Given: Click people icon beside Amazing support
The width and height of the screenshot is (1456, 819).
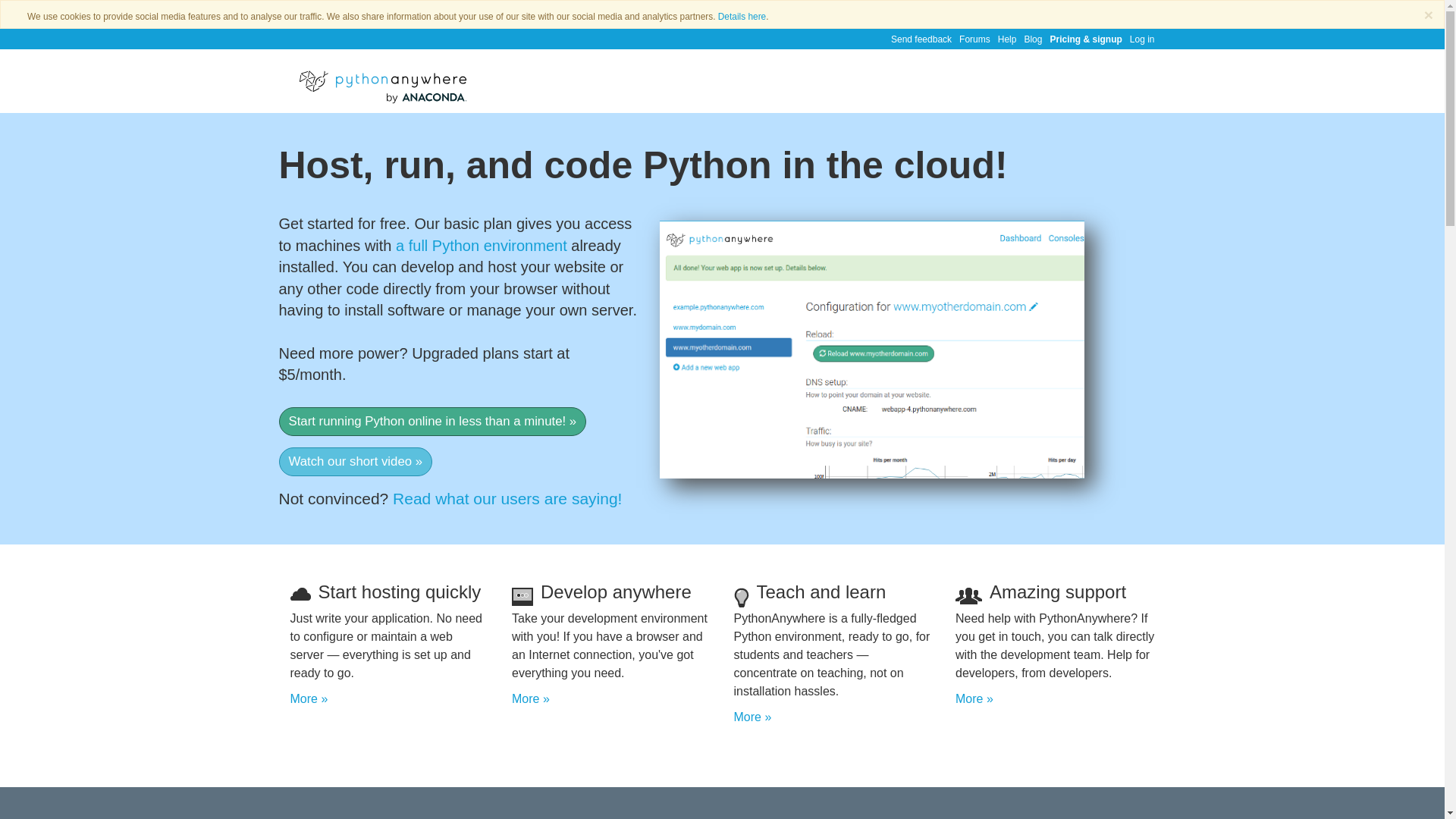Looking at the screenshot, I should (x=968, y=595).
